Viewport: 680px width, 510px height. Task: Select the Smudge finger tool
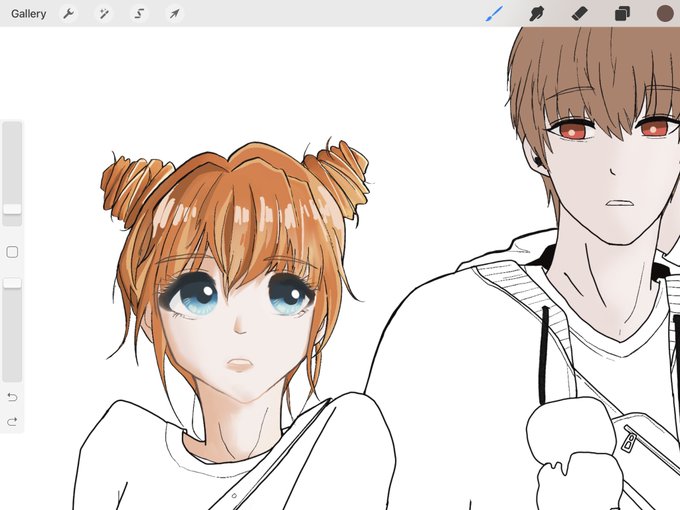click(x=536, y=14)
